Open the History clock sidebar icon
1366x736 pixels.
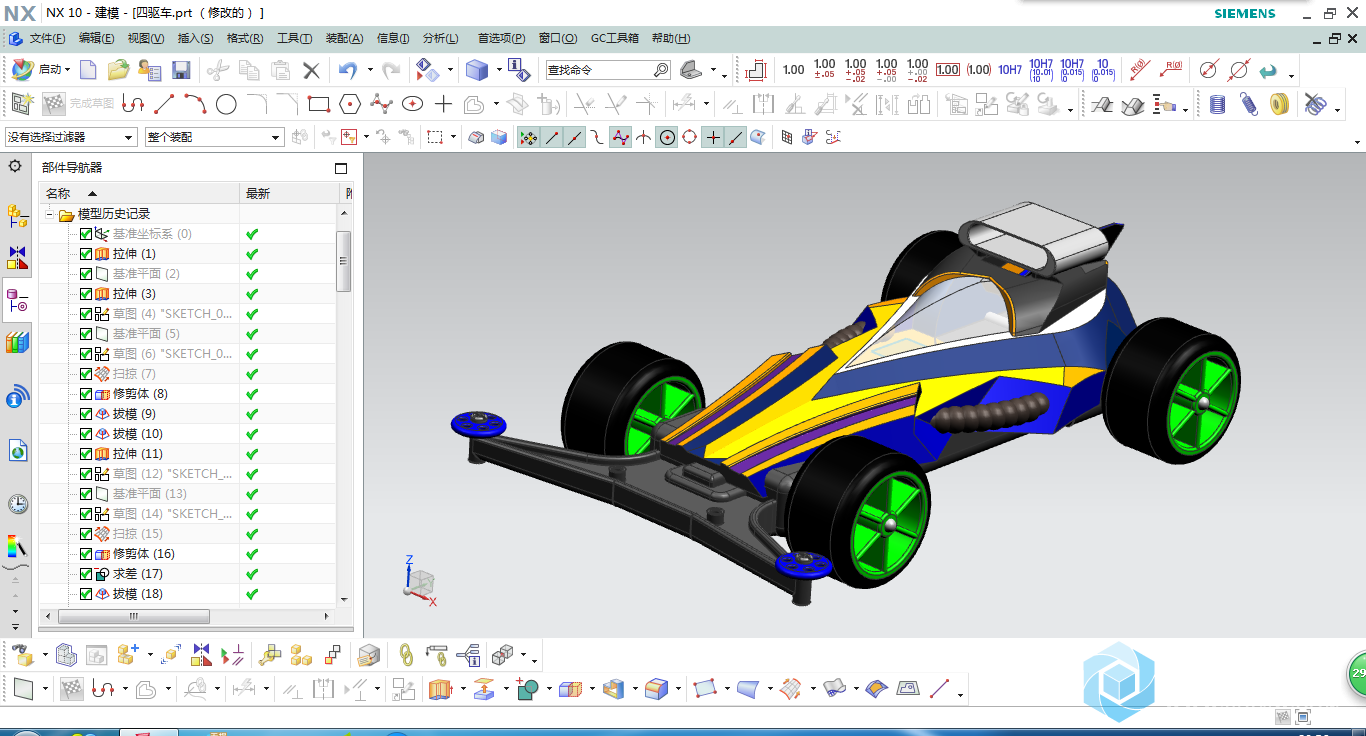(17, 503)
